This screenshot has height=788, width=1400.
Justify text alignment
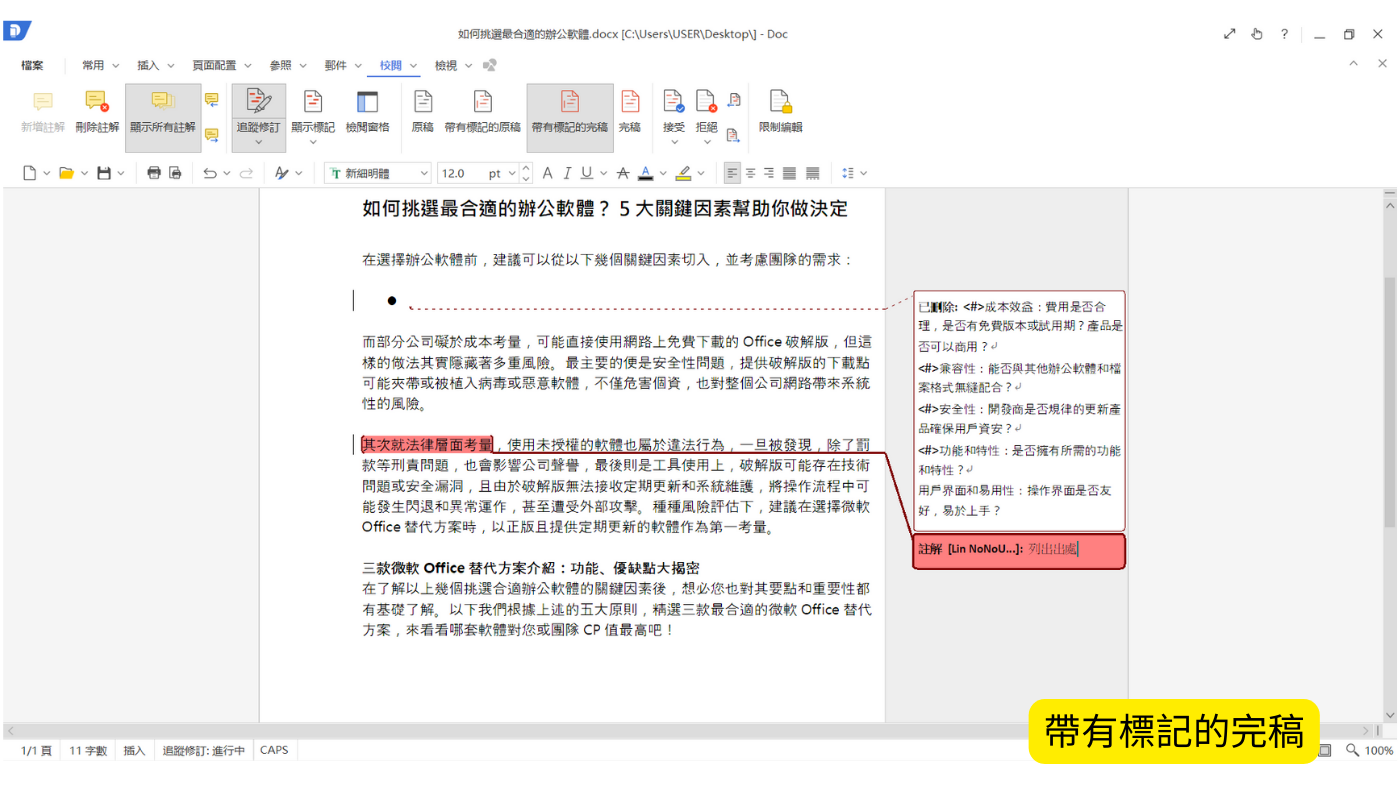coord(790,173)
